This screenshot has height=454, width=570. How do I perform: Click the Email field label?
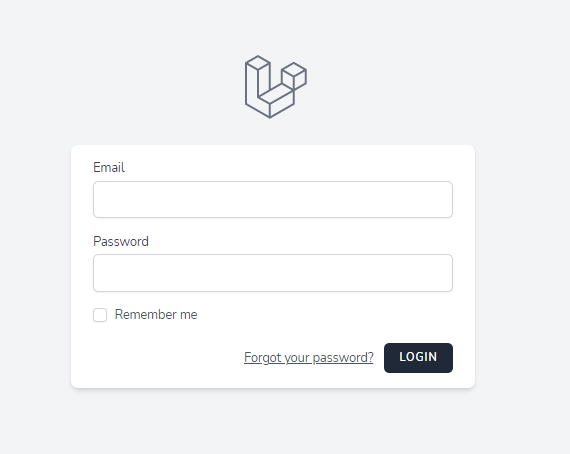point(109,168)
